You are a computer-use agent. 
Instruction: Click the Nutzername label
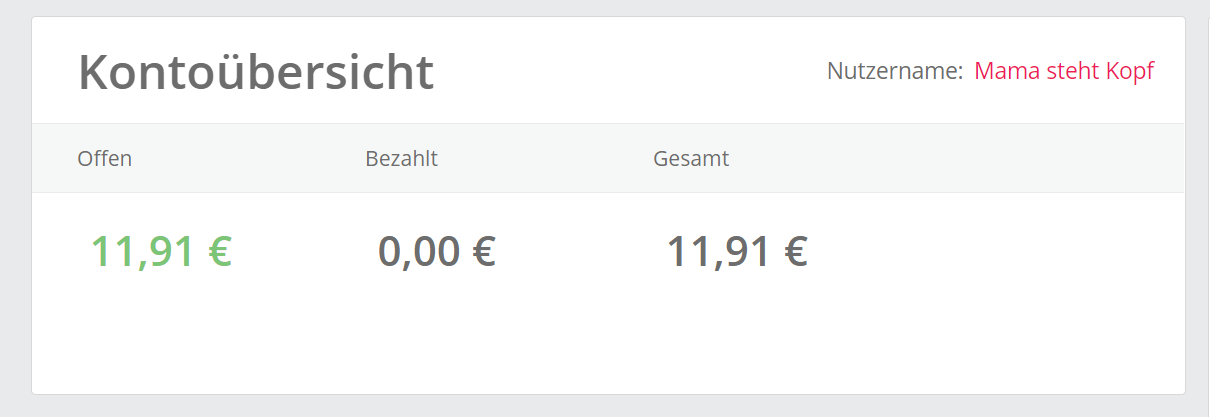[x=894, y=71]
